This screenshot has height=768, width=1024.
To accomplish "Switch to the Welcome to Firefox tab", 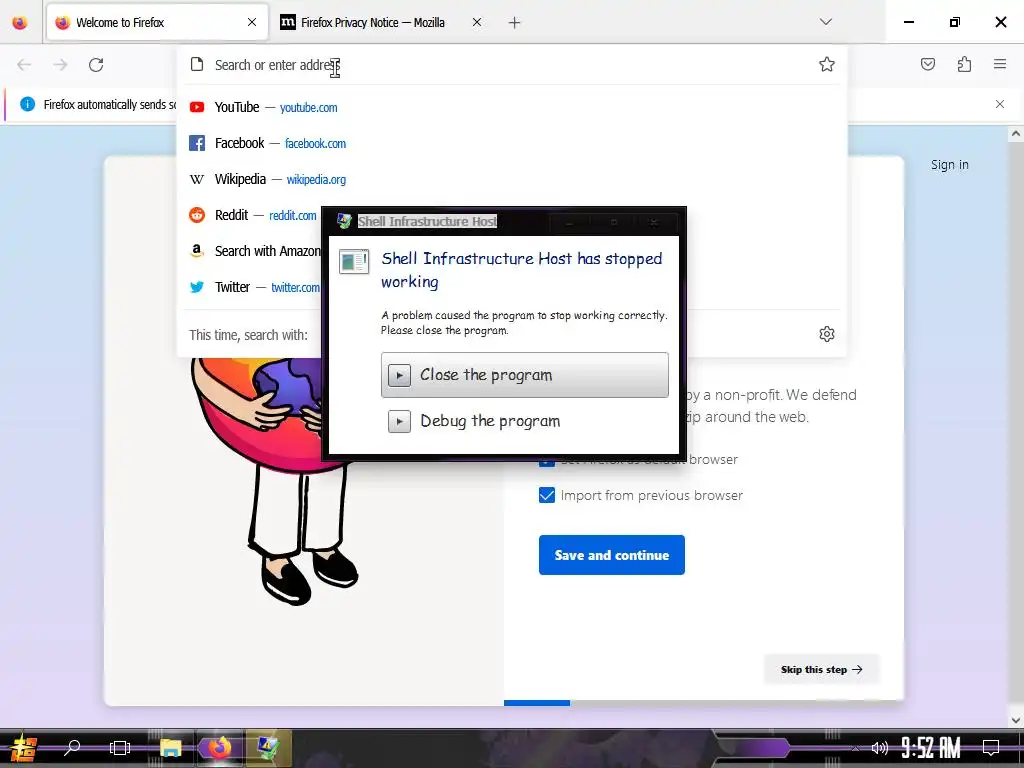I will coord(157,22).
